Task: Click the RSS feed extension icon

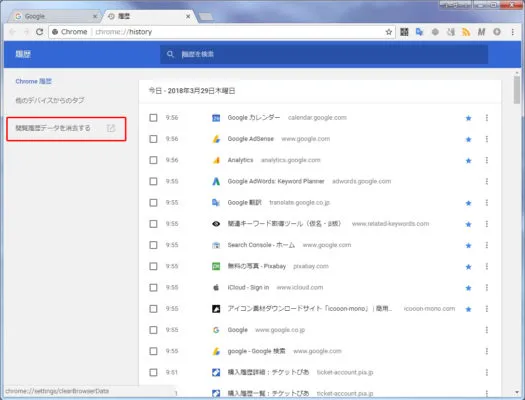Action: [466, 32]
